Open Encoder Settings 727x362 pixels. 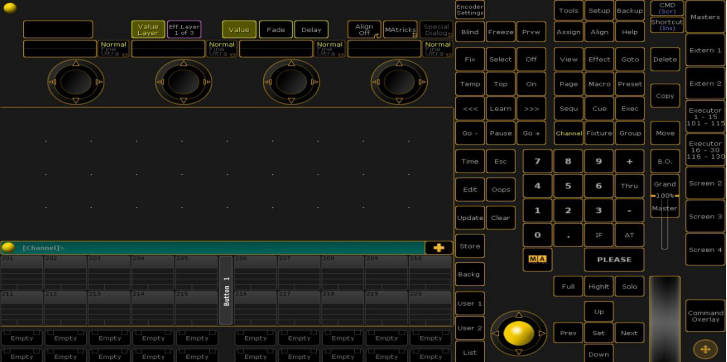point(470,10)
